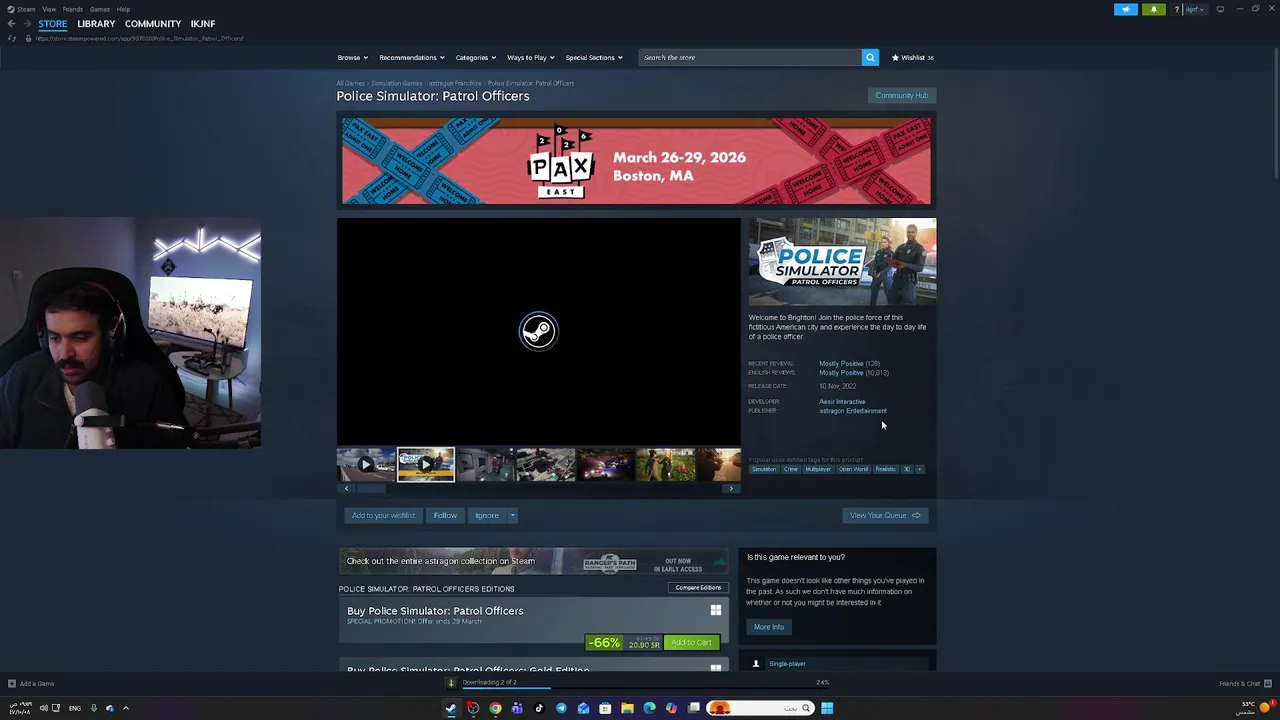Open TikTok app in the taskbar
Screen dimensions: 1280x720
coord(539,708)
